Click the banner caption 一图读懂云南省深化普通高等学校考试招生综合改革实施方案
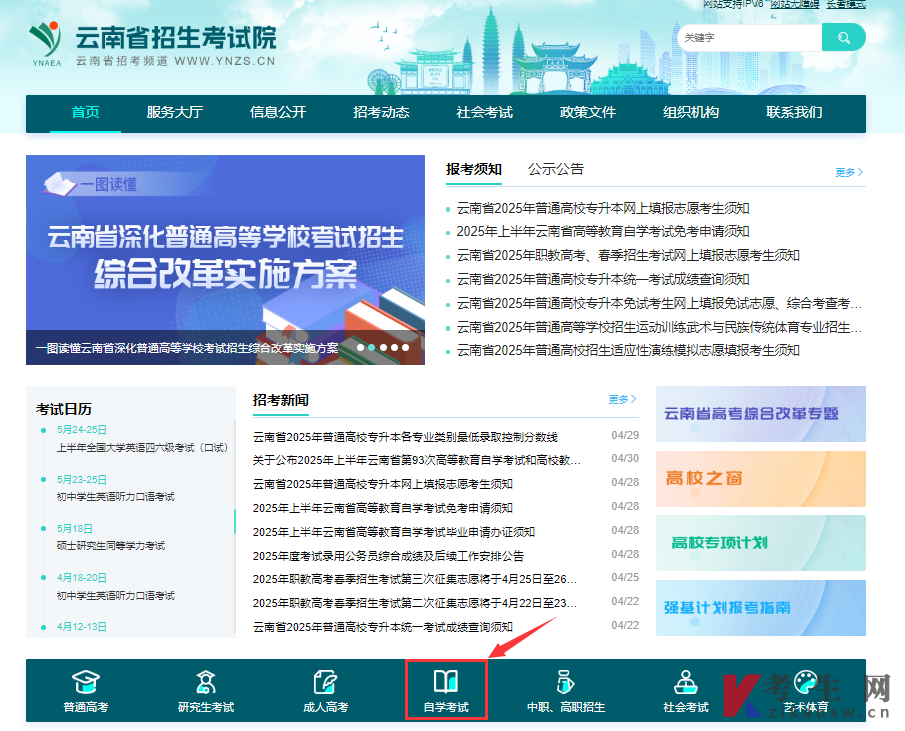 (x=187, y=348)
